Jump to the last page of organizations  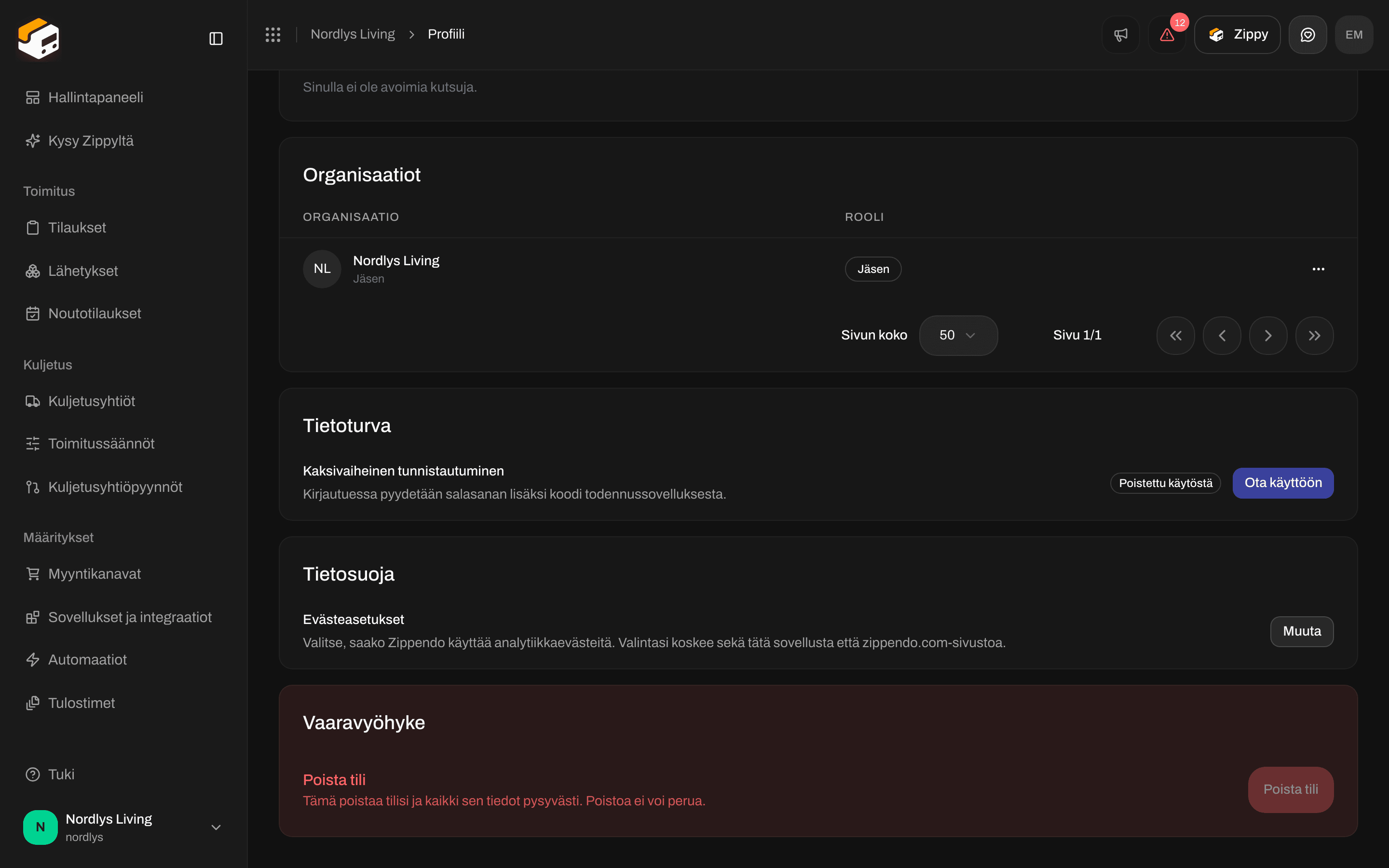pos(1314,335)
